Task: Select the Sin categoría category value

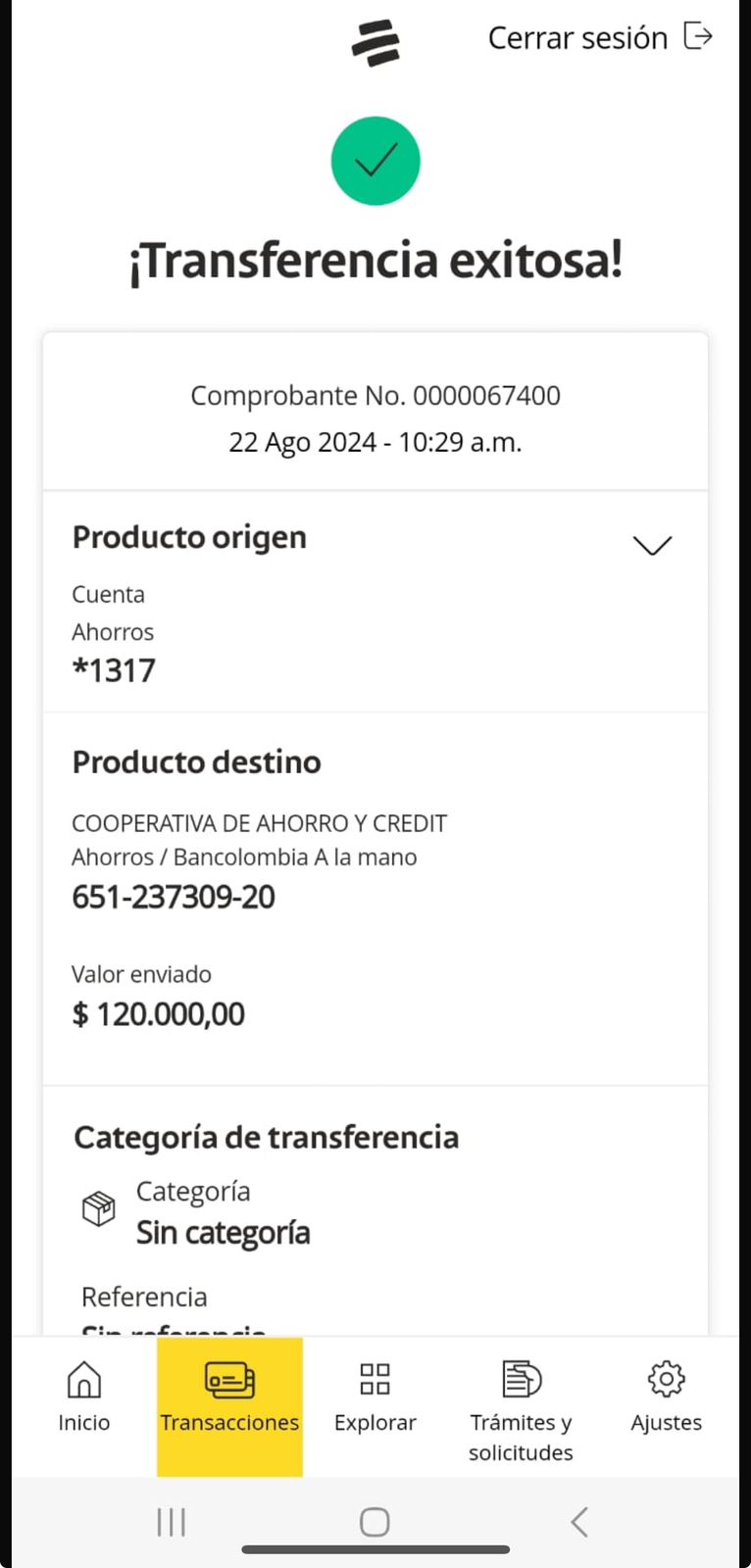Action: (x=224, y=1233)
